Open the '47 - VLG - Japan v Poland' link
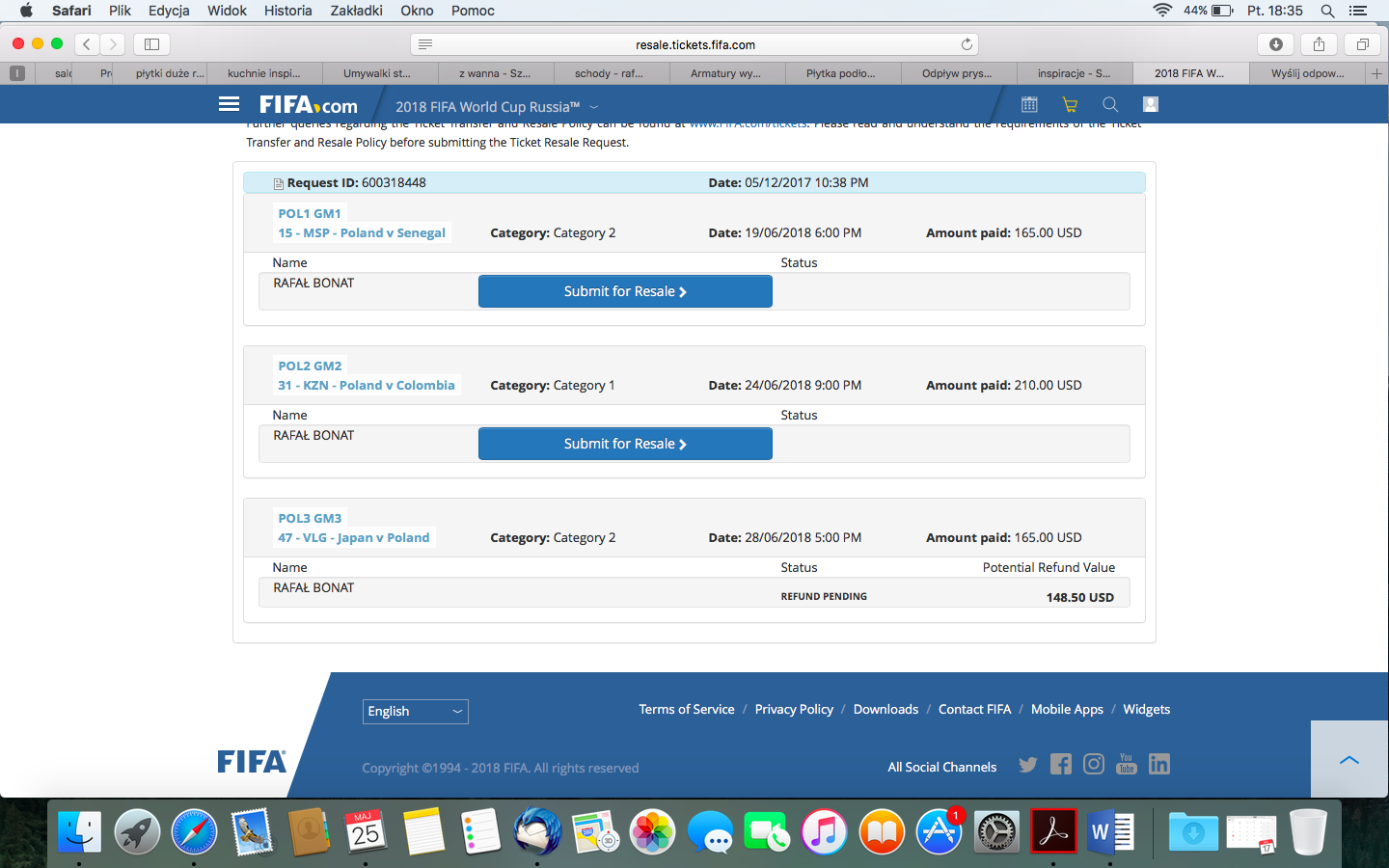 [354, 537]
